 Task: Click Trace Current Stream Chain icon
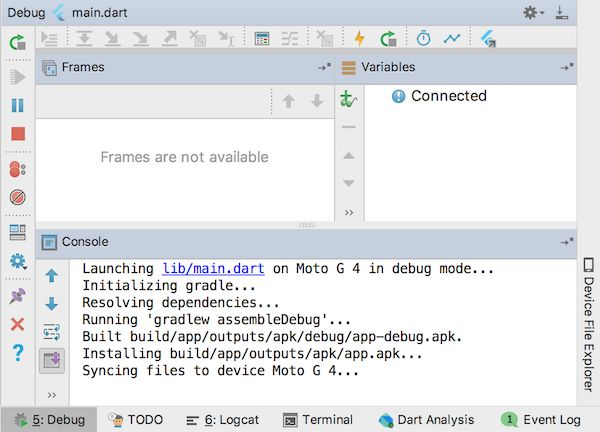point(290,39)
